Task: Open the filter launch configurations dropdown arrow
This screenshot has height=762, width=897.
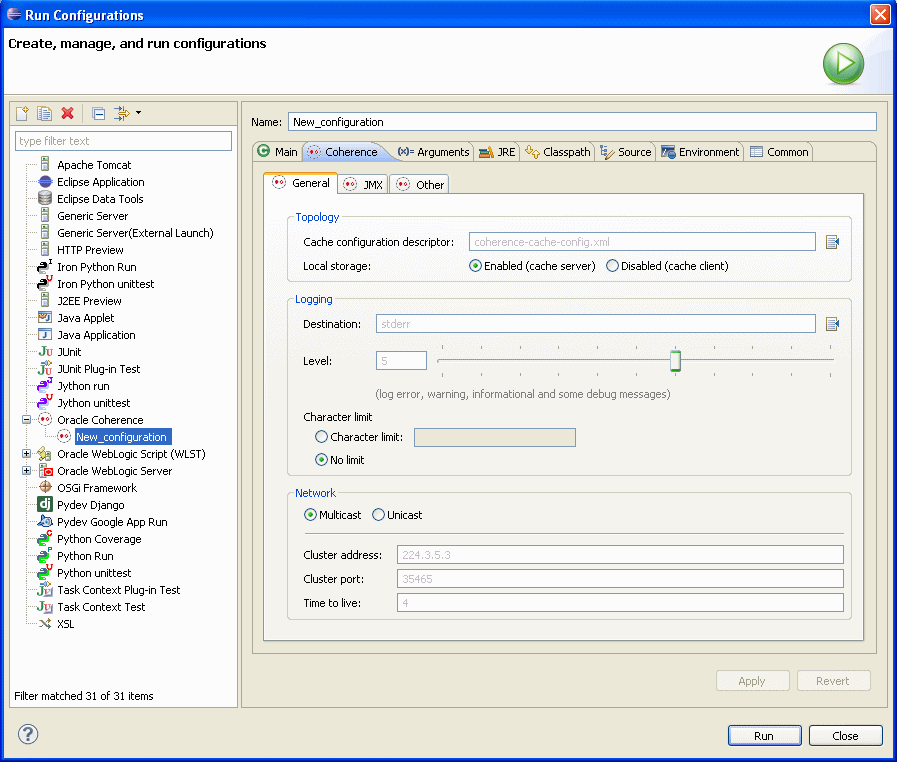Action: (x=138, y=113)
